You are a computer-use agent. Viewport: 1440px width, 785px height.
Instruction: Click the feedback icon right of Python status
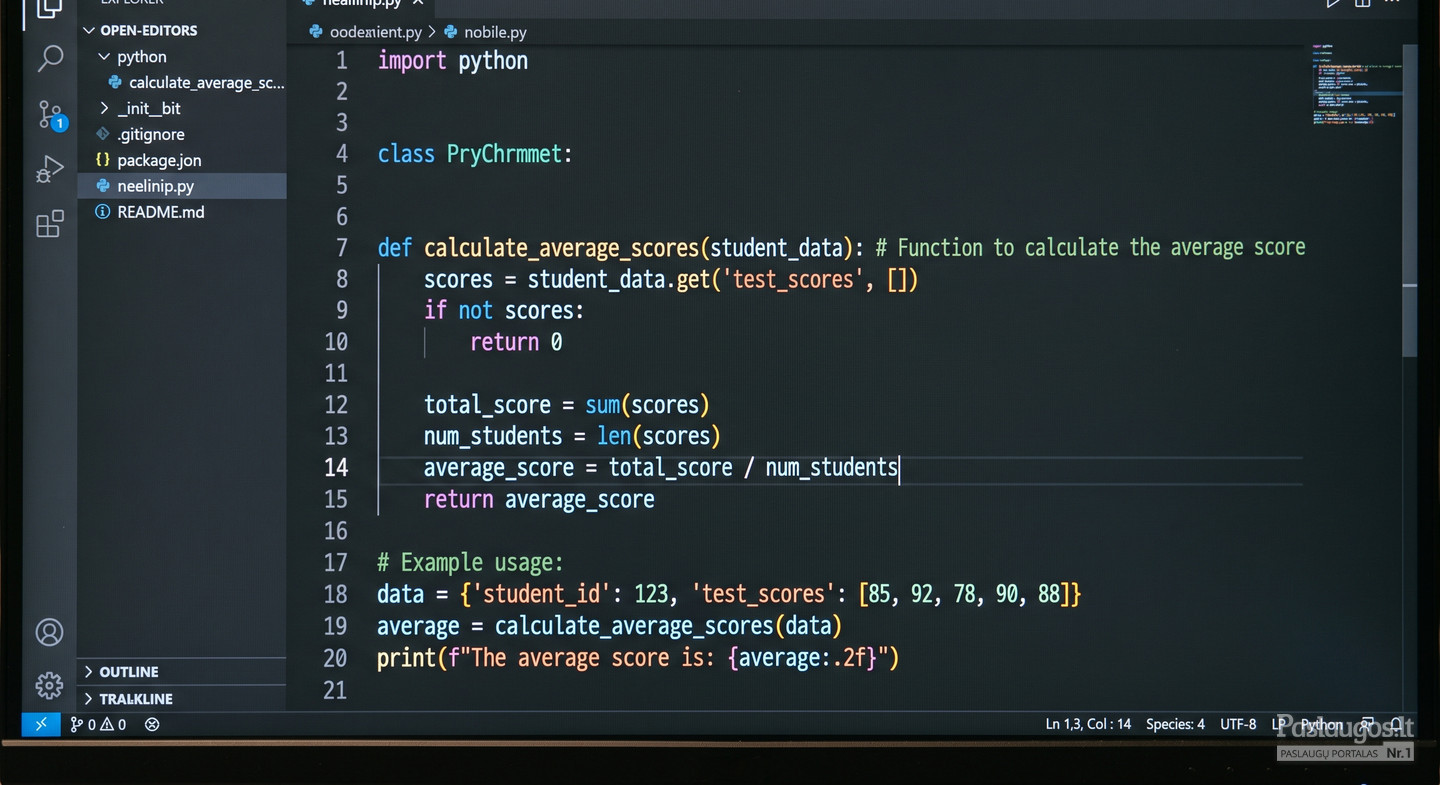1367,724
